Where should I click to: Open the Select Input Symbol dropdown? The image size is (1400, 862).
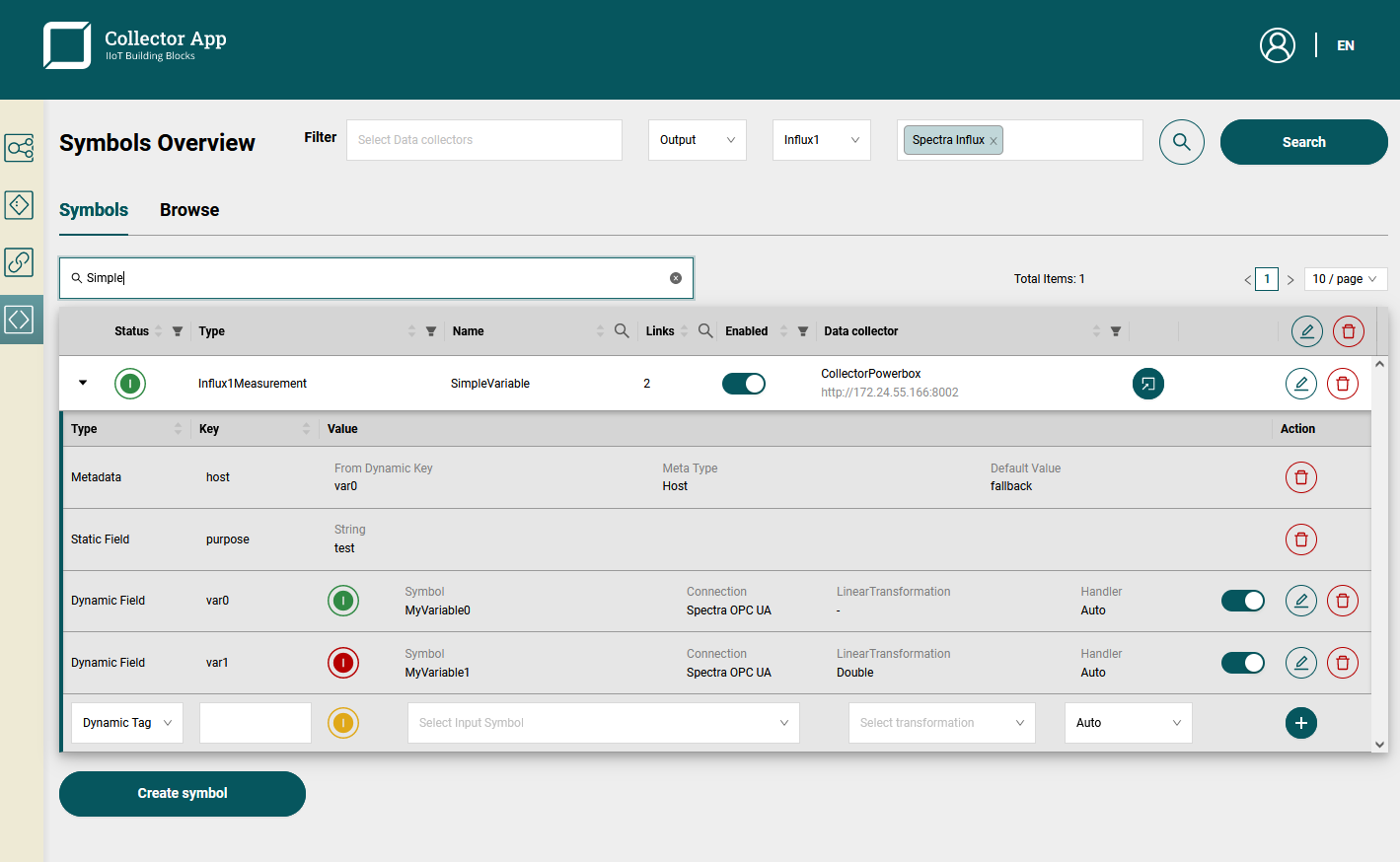point(603,723)
